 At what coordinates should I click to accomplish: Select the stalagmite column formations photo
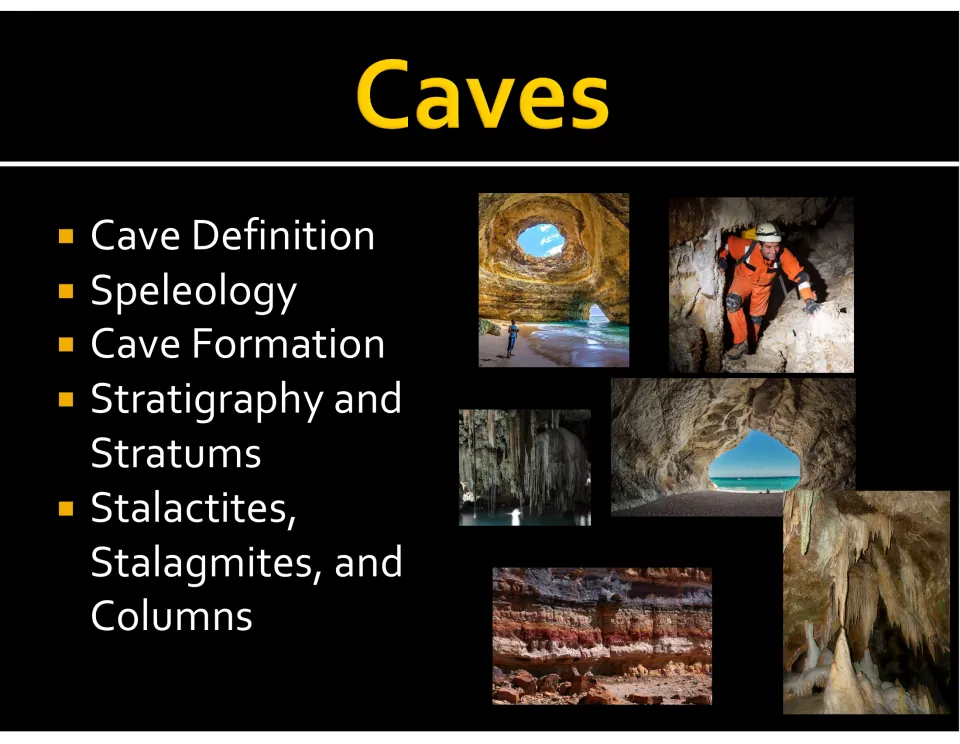(866, 602)
